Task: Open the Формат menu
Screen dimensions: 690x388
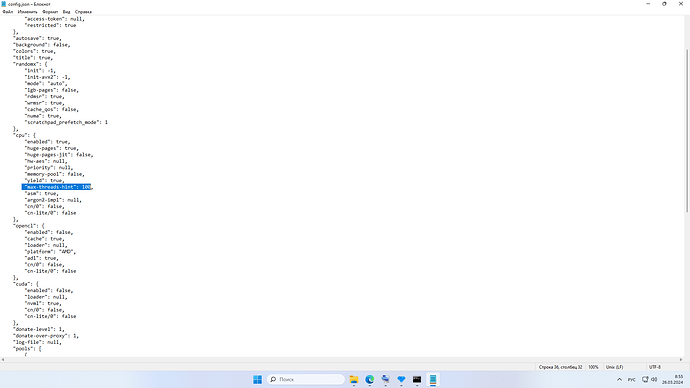Action: (50, 12)
